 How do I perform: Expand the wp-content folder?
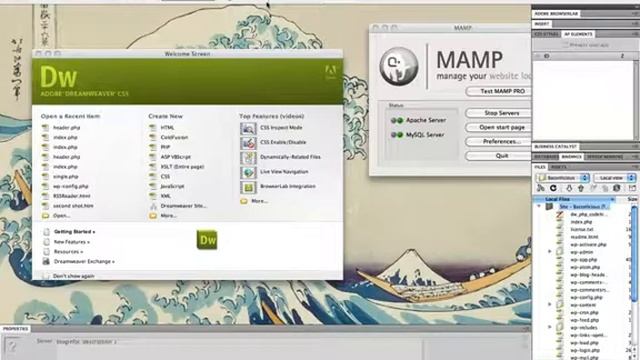pyautogui.click(x=550, y=304)
